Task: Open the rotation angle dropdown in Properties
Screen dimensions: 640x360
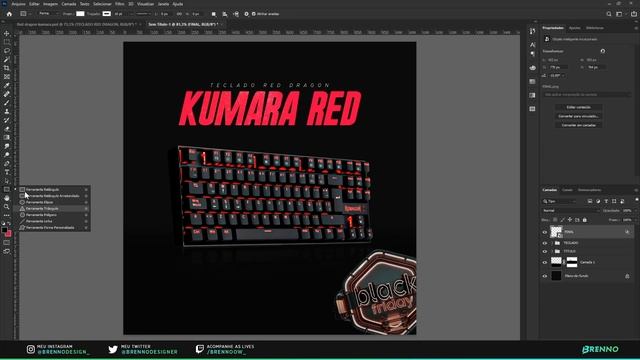Action: 557,76
